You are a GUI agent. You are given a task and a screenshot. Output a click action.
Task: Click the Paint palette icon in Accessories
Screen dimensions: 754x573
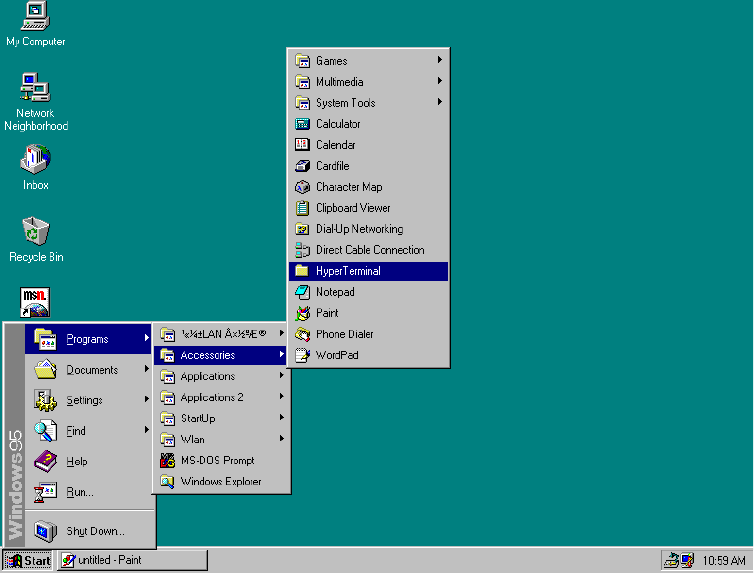click(302, 313)
